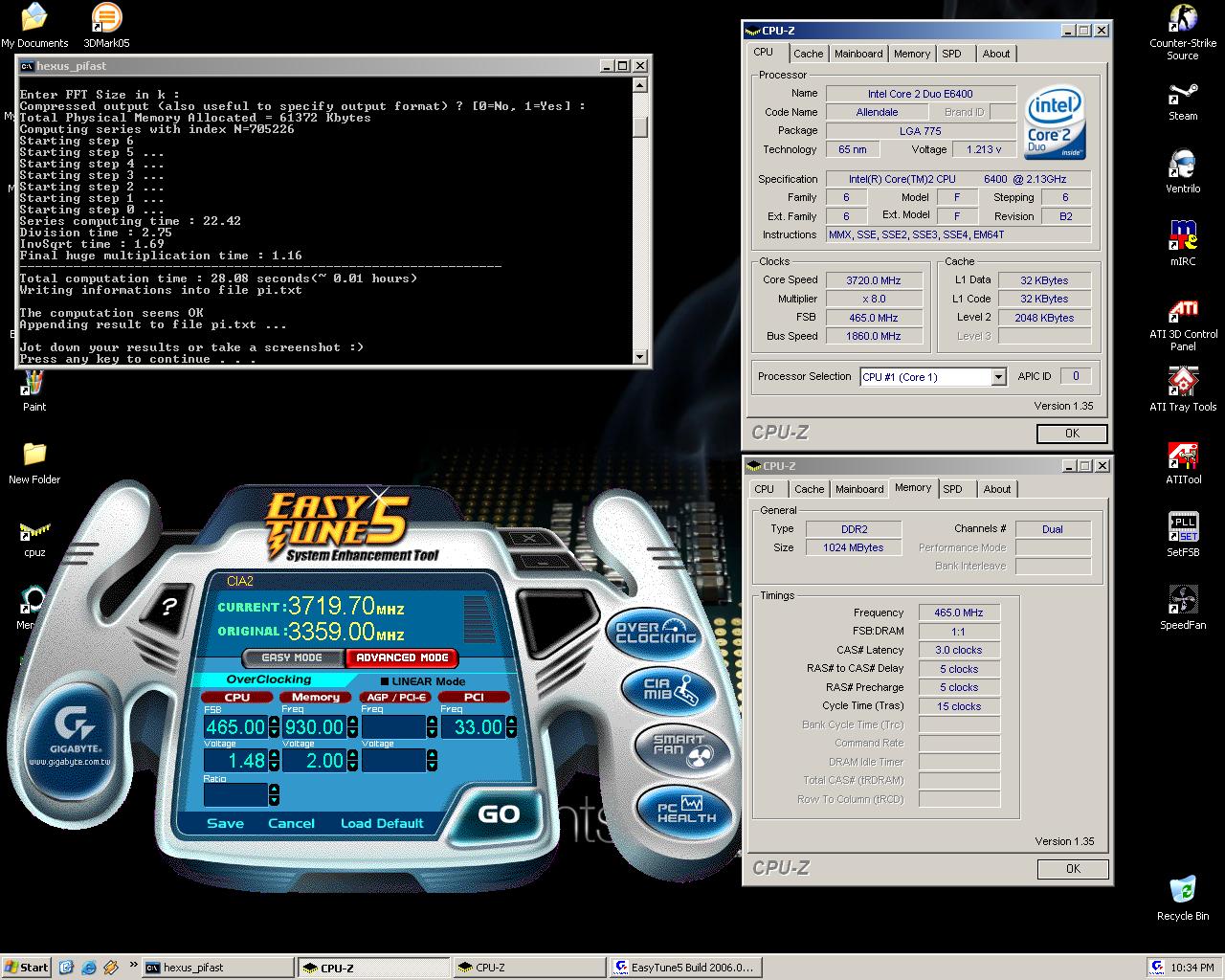This screenshot has height=980, width=1225.
Task: Switch EasyTune5 to Easy Mode
Action: pyautogui.click(x=292, y=657)
